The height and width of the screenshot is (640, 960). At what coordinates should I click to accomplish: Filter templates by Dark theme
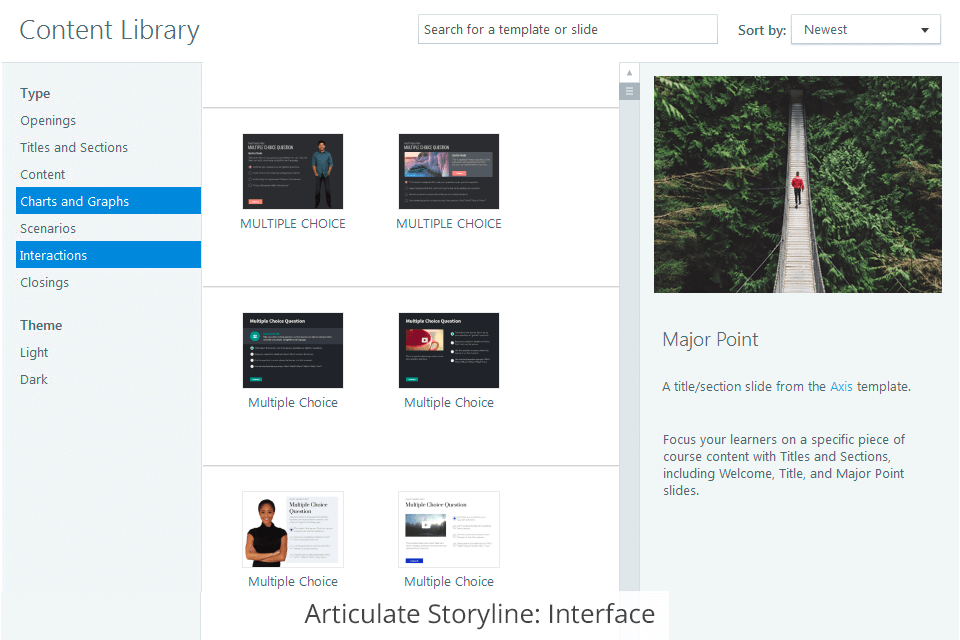pos(34,379)
